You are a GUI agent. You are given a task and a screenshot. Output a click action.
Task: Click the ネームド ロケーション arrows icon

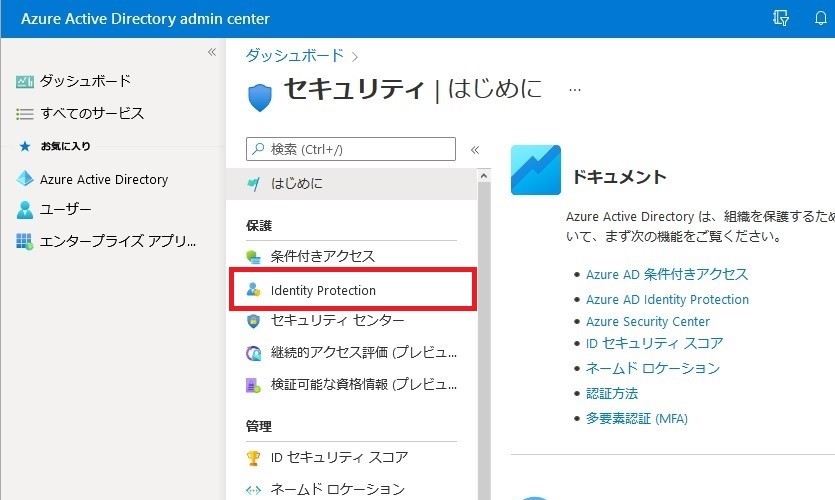click(253, 490)
